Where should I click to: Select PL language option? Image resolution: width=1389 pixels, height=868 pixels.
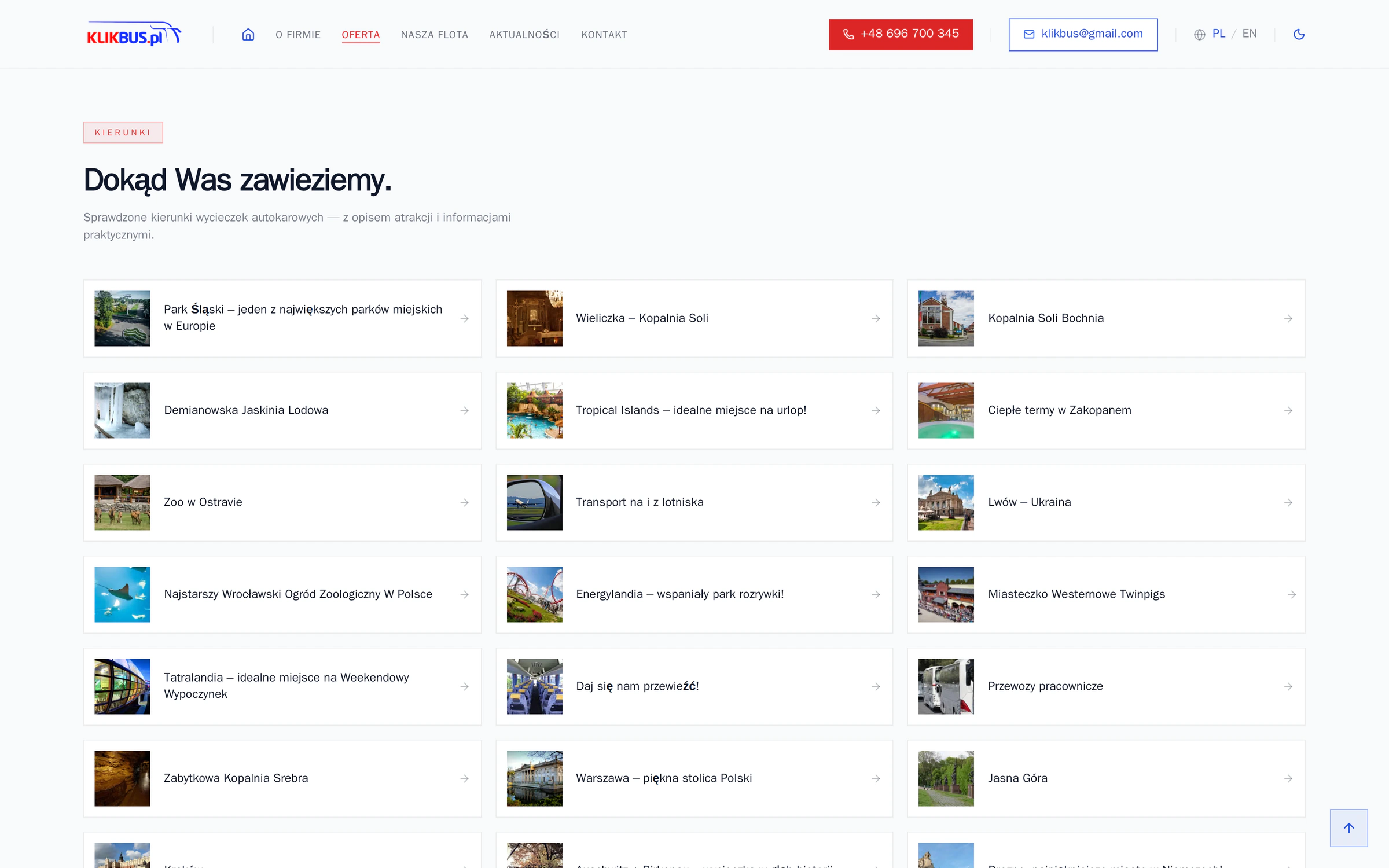[x=1218, y=34]
